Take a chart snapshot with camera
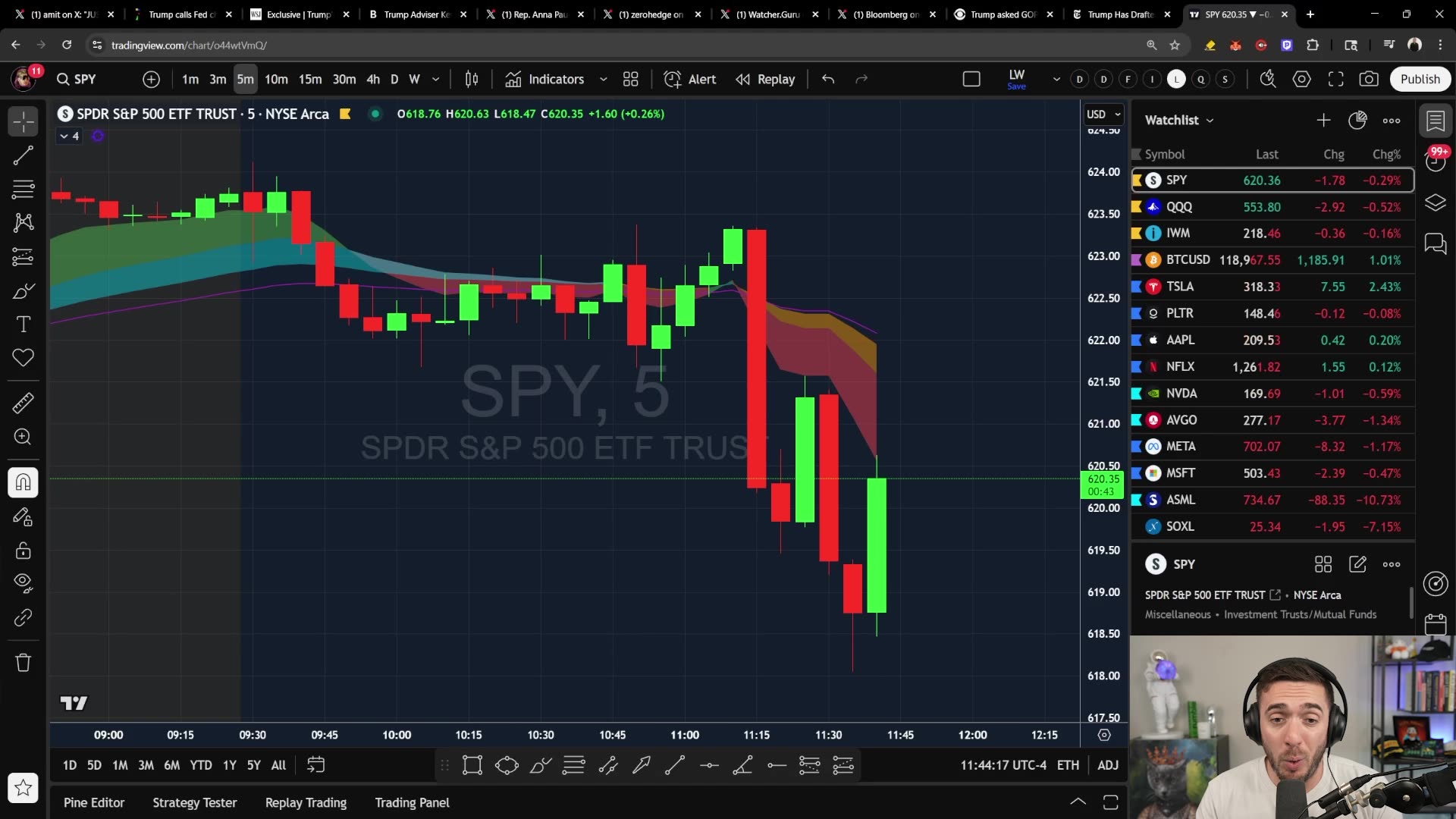This screenshot has height=819, width=1456. (x=1369, y=79)
